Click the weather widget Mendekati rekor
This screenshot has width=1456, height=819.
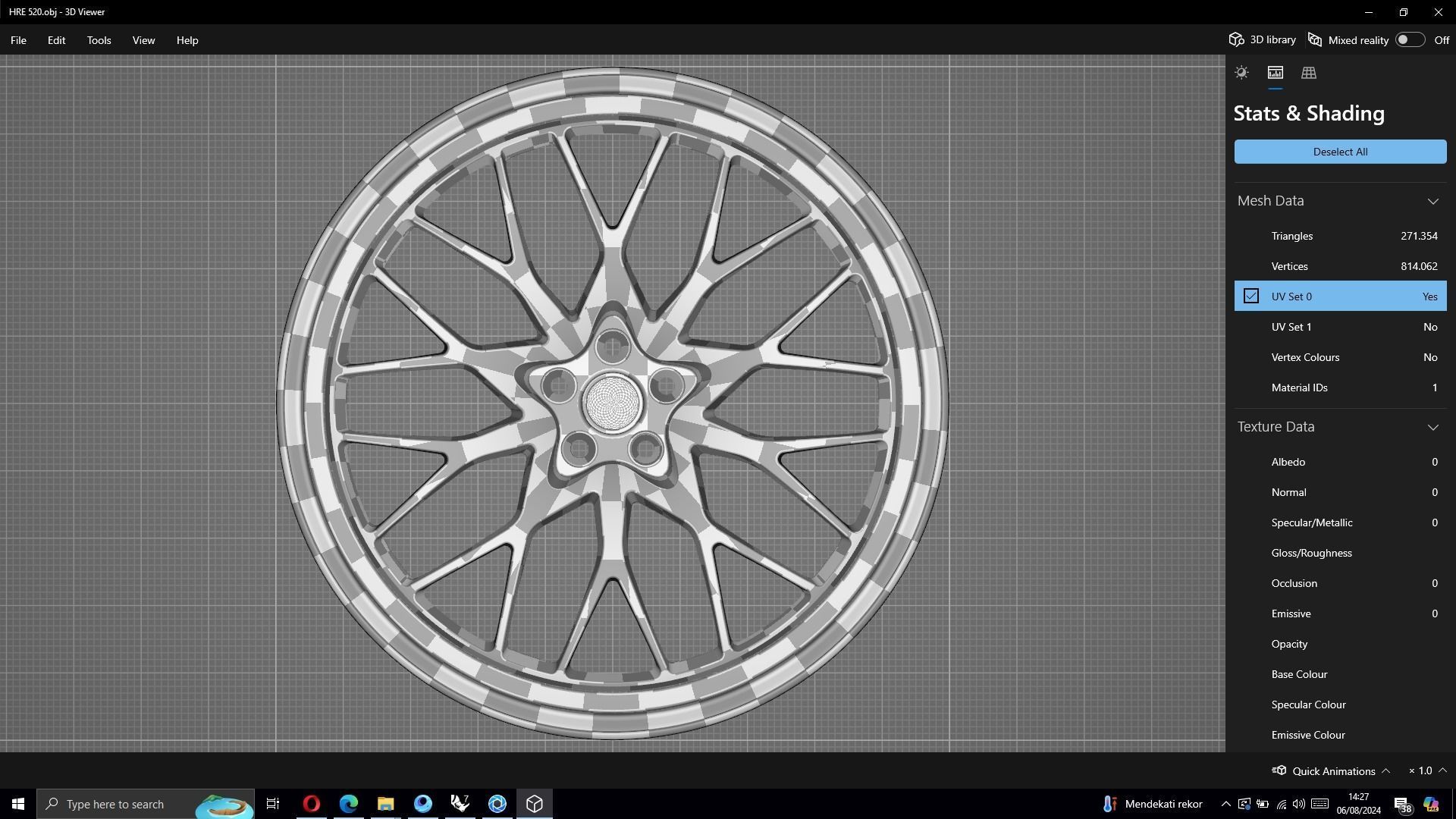click(1153, 804)
